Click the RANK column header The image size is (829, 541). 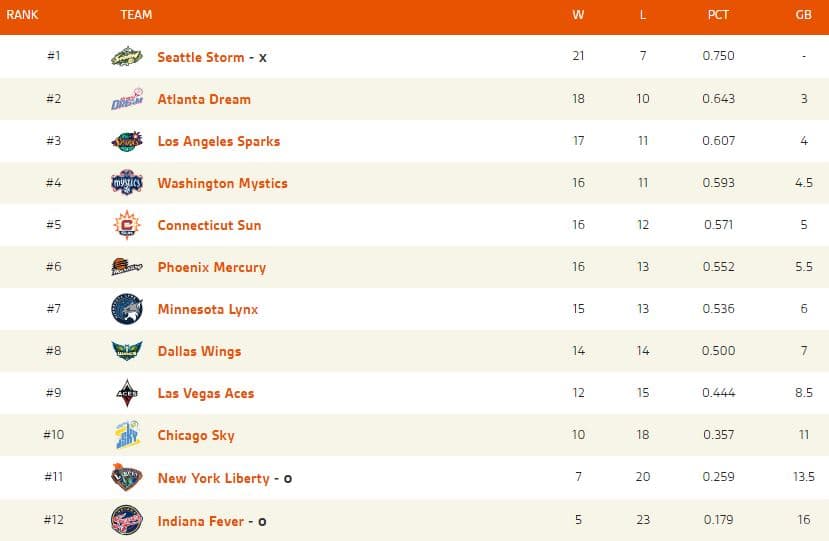click(23, 15)
